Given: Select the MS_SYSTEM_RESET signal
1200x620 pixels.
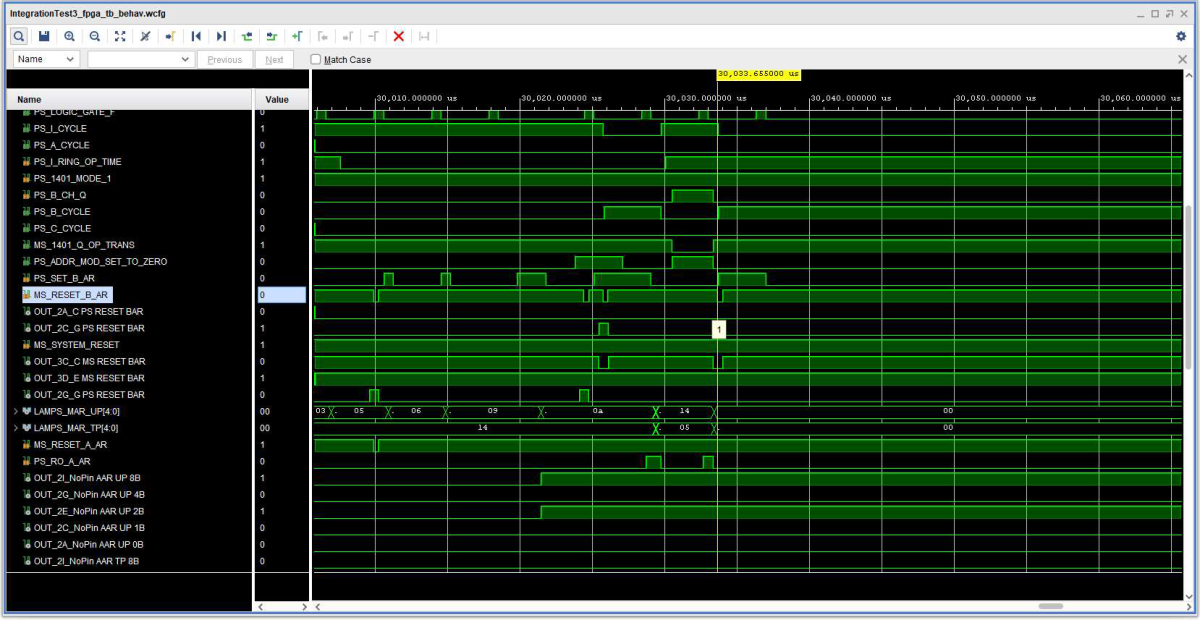Looking at the screenshot, I should click(x=76, y=345).
